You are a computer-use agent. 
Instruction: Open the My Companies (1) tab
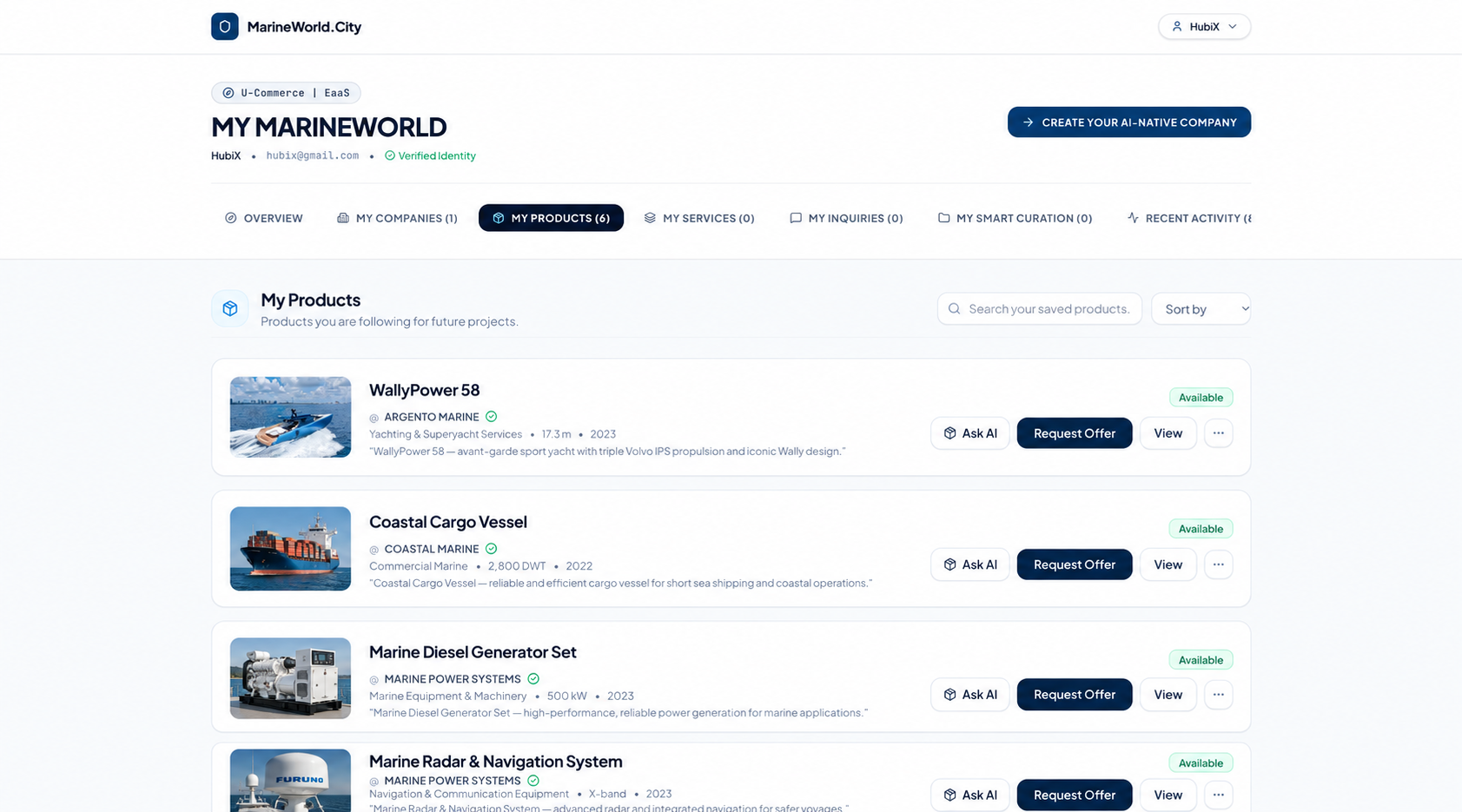pos(397,218)
